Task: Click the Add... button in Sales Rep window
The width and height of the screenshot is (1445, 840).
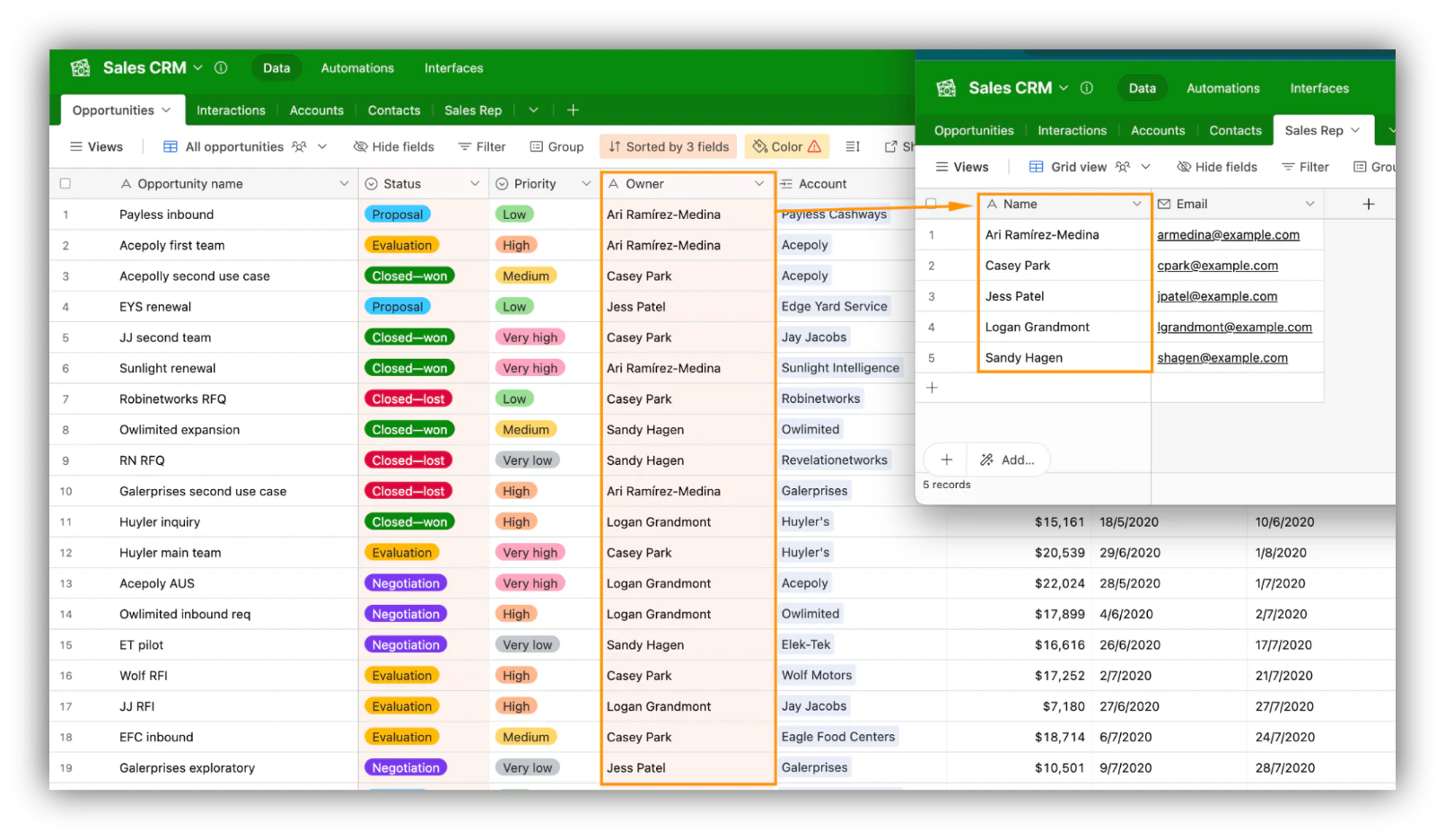Action: click(1008, 459)
